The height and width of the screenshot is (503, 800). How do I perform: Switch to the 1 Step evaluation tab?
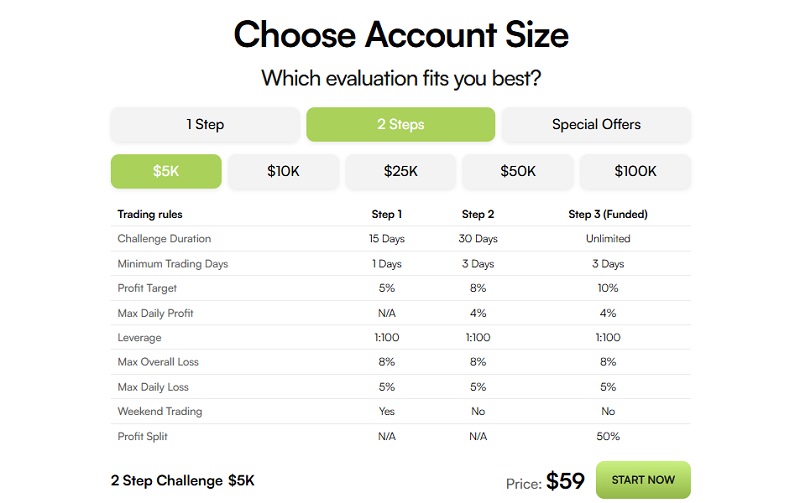205,125
